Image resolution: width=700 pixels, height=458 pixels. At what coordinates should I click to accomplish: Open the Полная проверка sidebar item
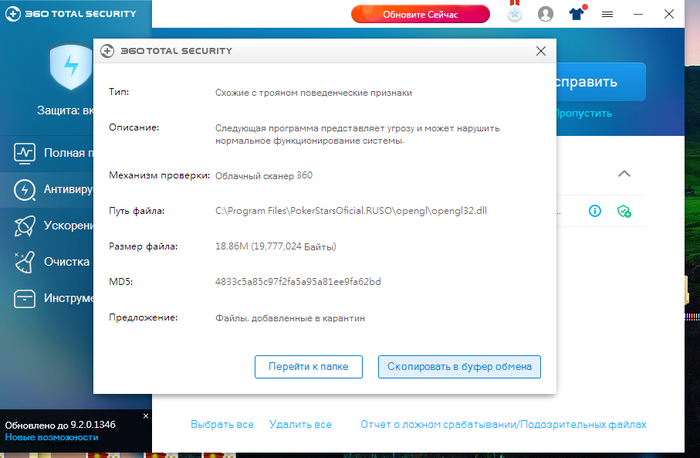(47, 153)
